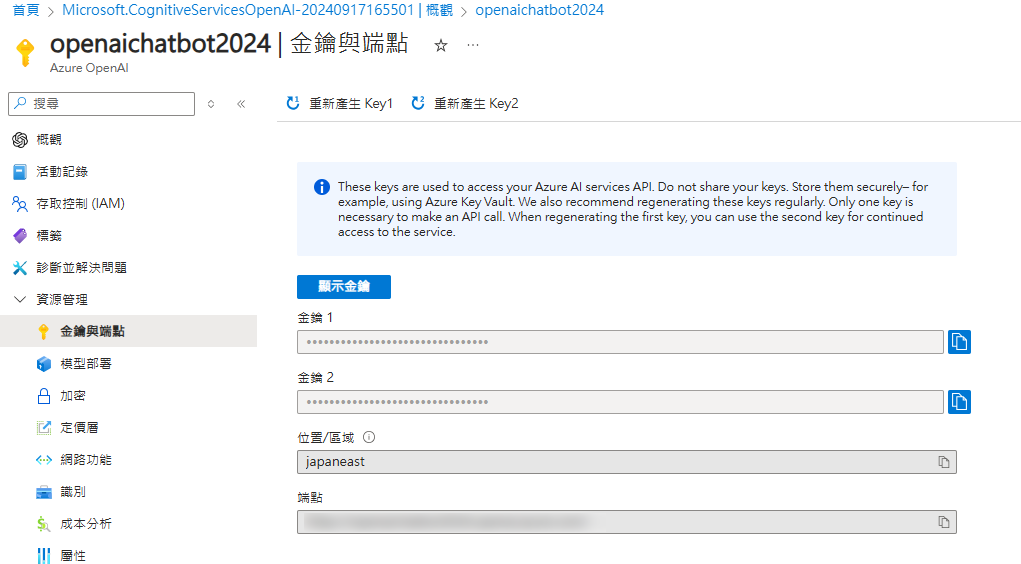Viewport: 1021px width, 564px height.
Task: Click the 金鑰 1 label
Action: 315,318
